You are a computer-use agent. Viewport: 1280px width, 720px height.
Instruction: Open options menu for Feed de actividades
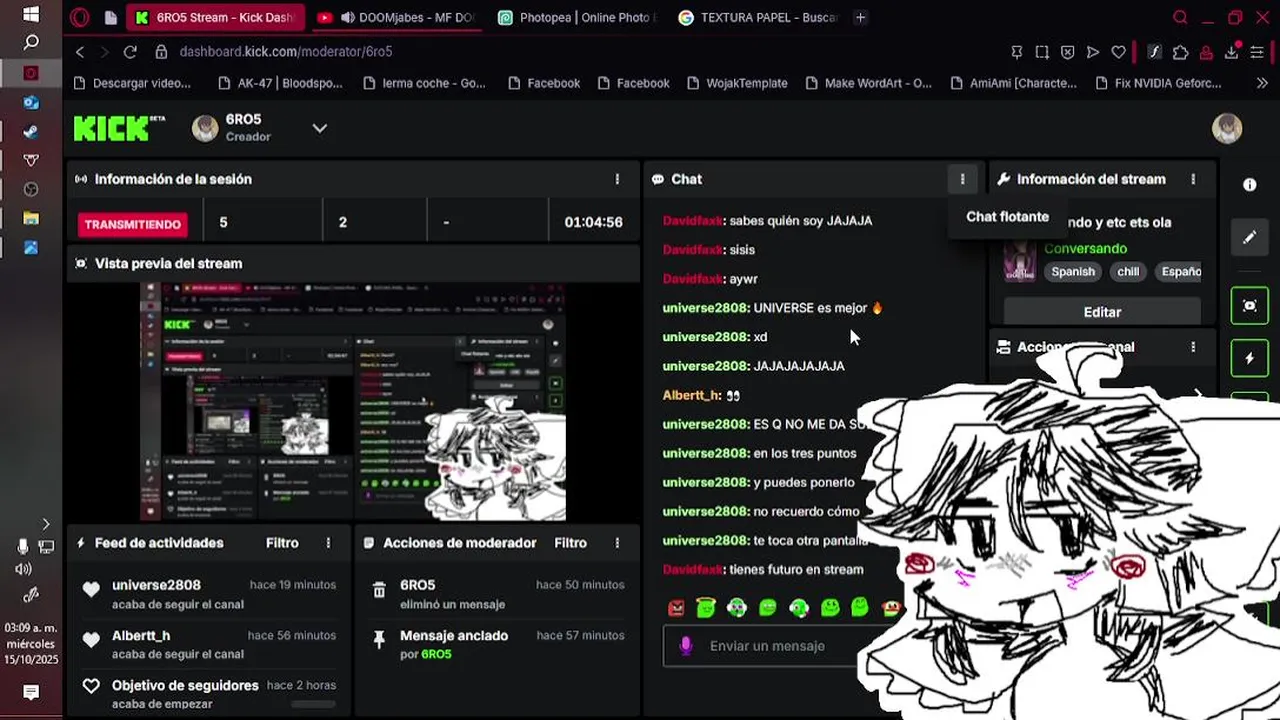pos(328,543)
